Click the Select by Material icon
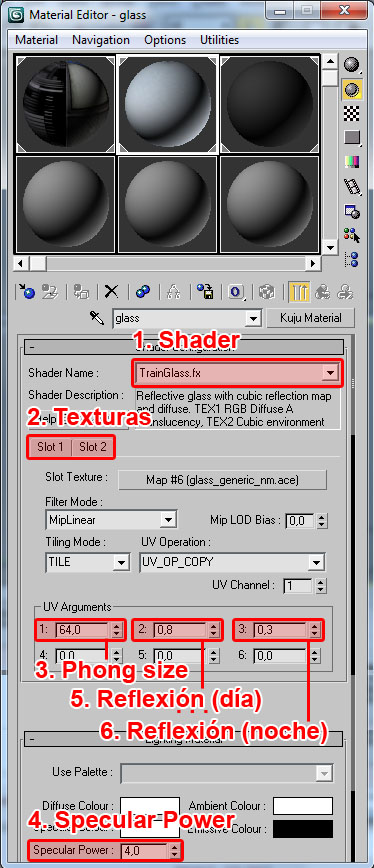Image resolution: width=374 pixels, height=868 pixels. [x=351, y=235]
